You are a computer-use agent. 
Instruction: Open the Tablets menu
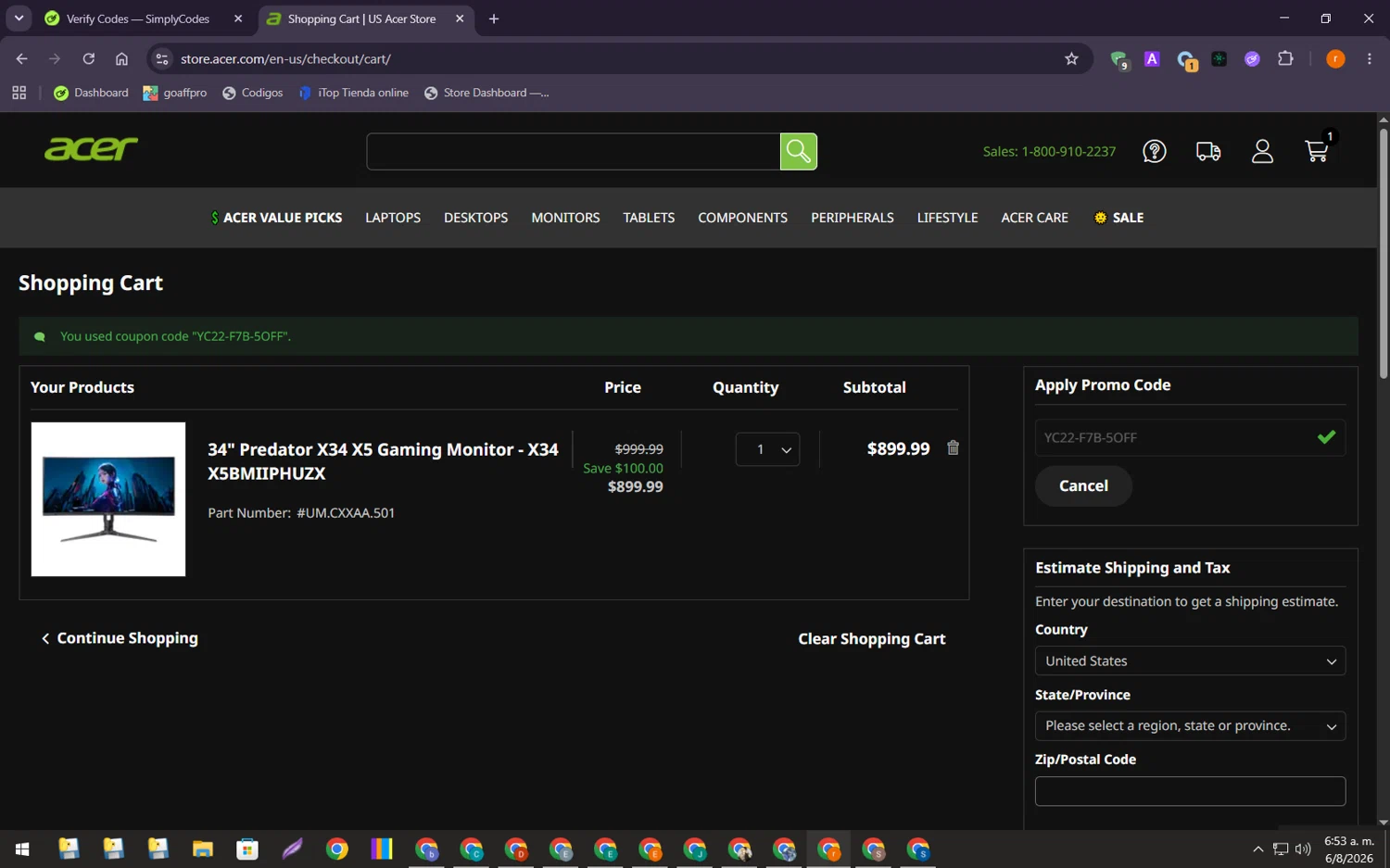(649, 218)
